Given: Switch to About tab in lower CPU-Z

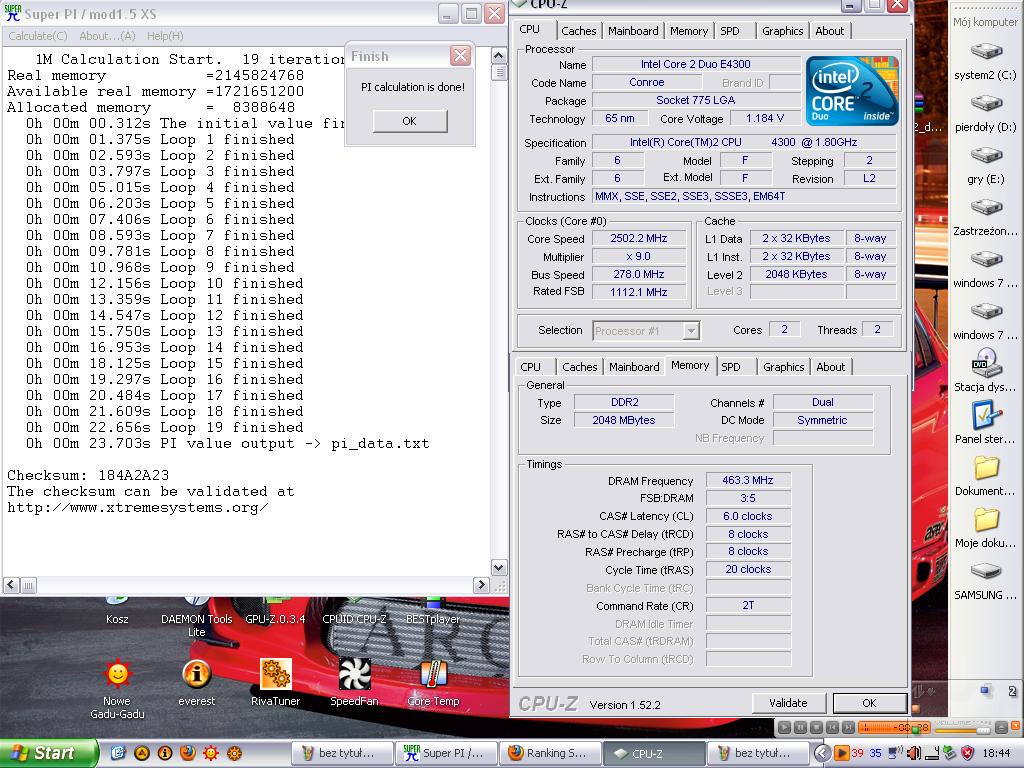Looking at the screenshot, I should pyautogui.click(x=831, y=367).
